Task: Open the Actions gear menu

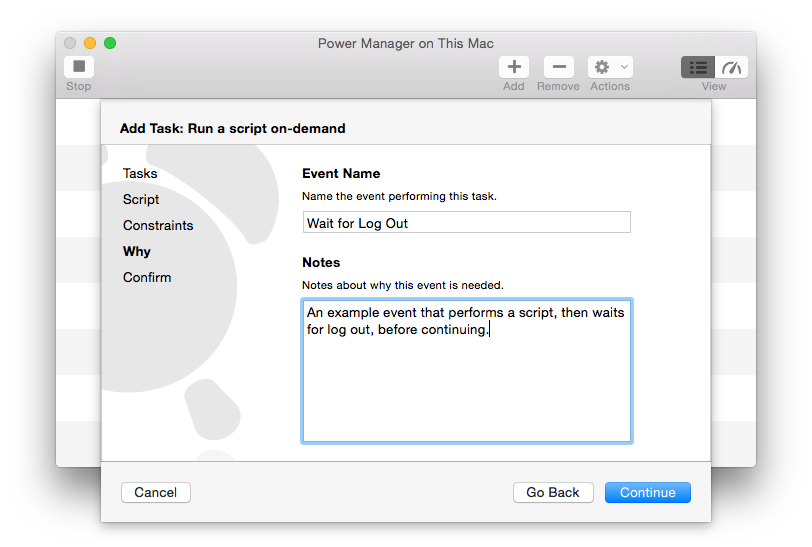Action: tap(609, 67)
